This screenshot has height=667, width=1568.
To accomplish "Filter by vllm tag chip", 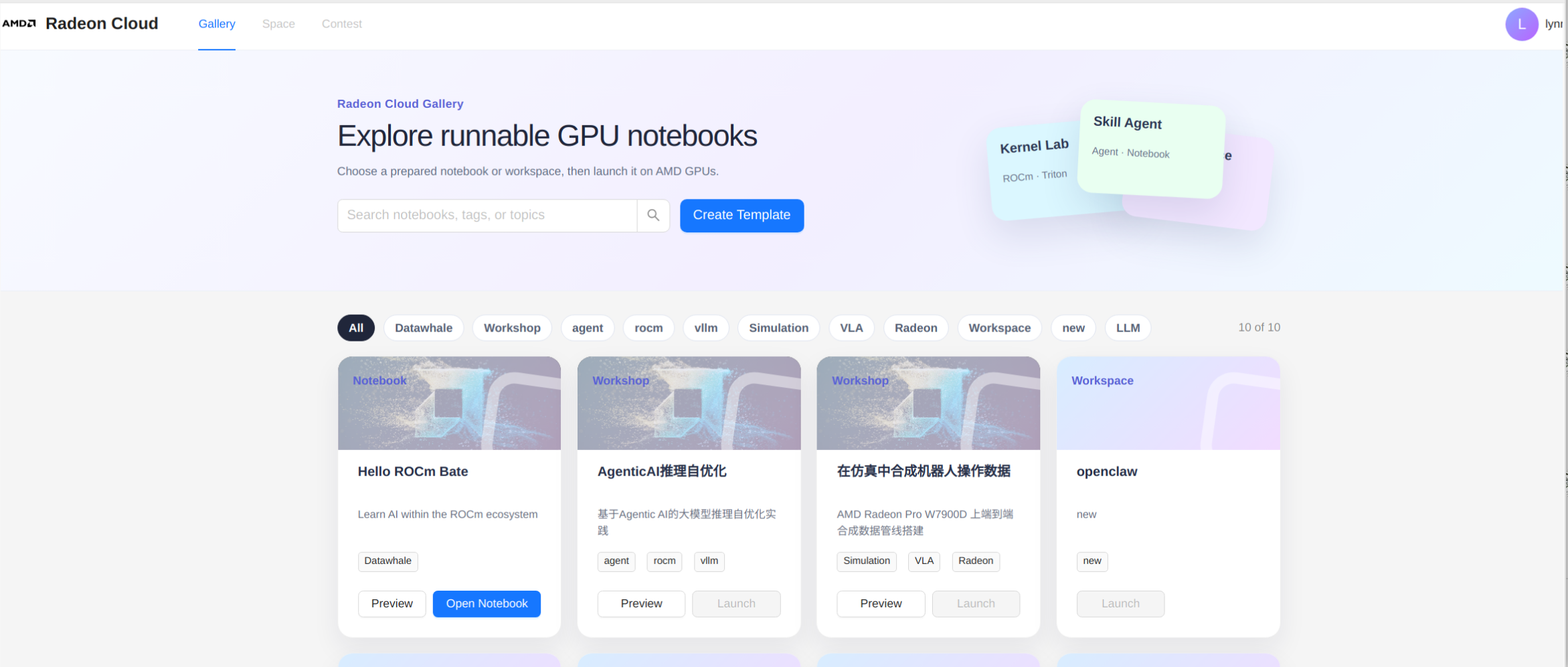I will coord(706,327).
